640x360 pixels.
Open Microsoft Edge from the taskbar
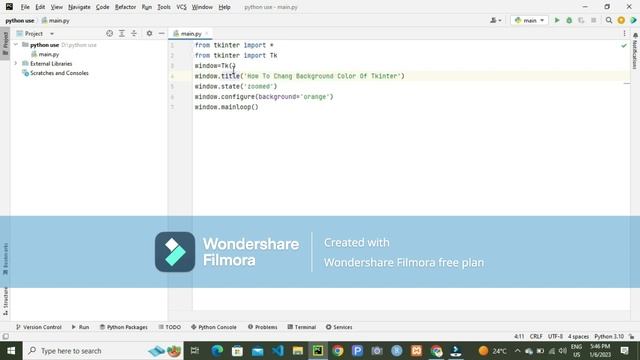pyautogui.click(x=217, y=351)
